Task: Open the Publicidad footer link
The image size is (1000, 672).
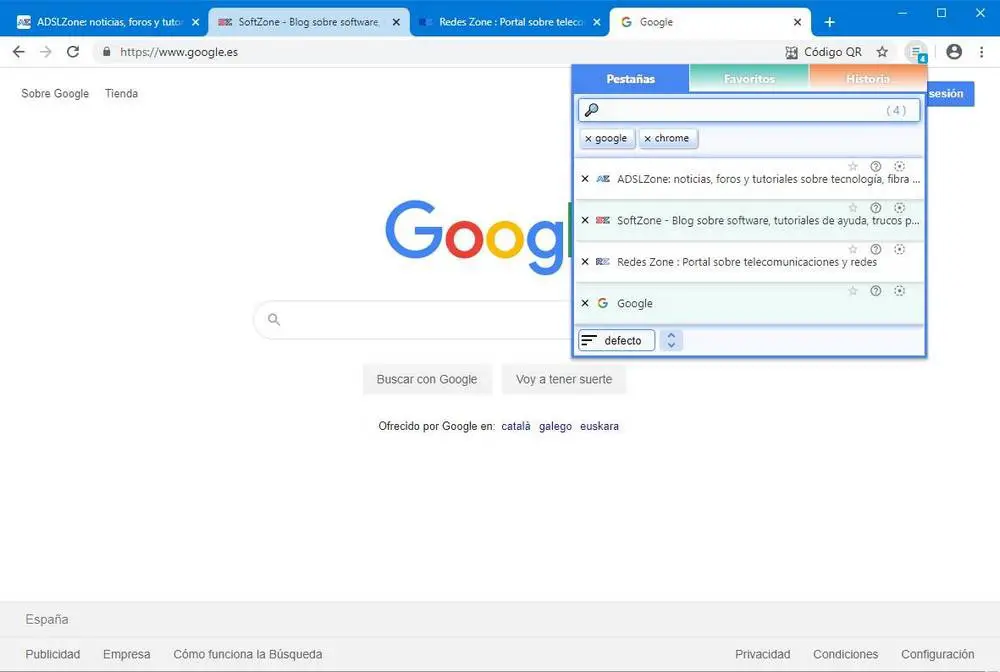Action: (x=53, y=654)
